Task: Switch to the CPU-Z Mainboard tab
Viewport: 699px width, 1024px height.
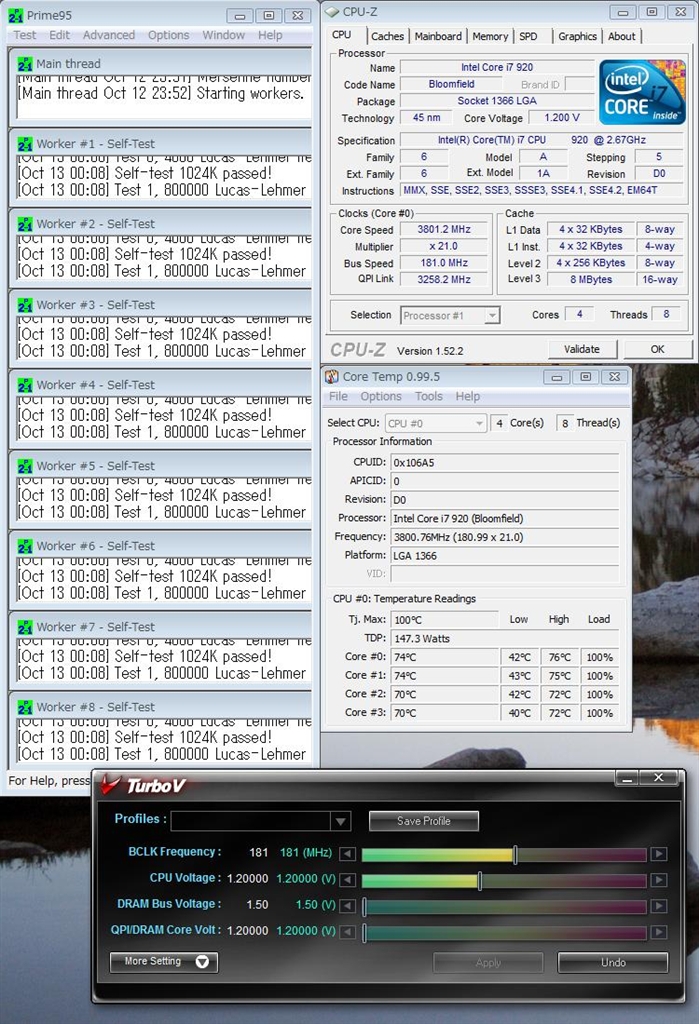Action: 438,37
